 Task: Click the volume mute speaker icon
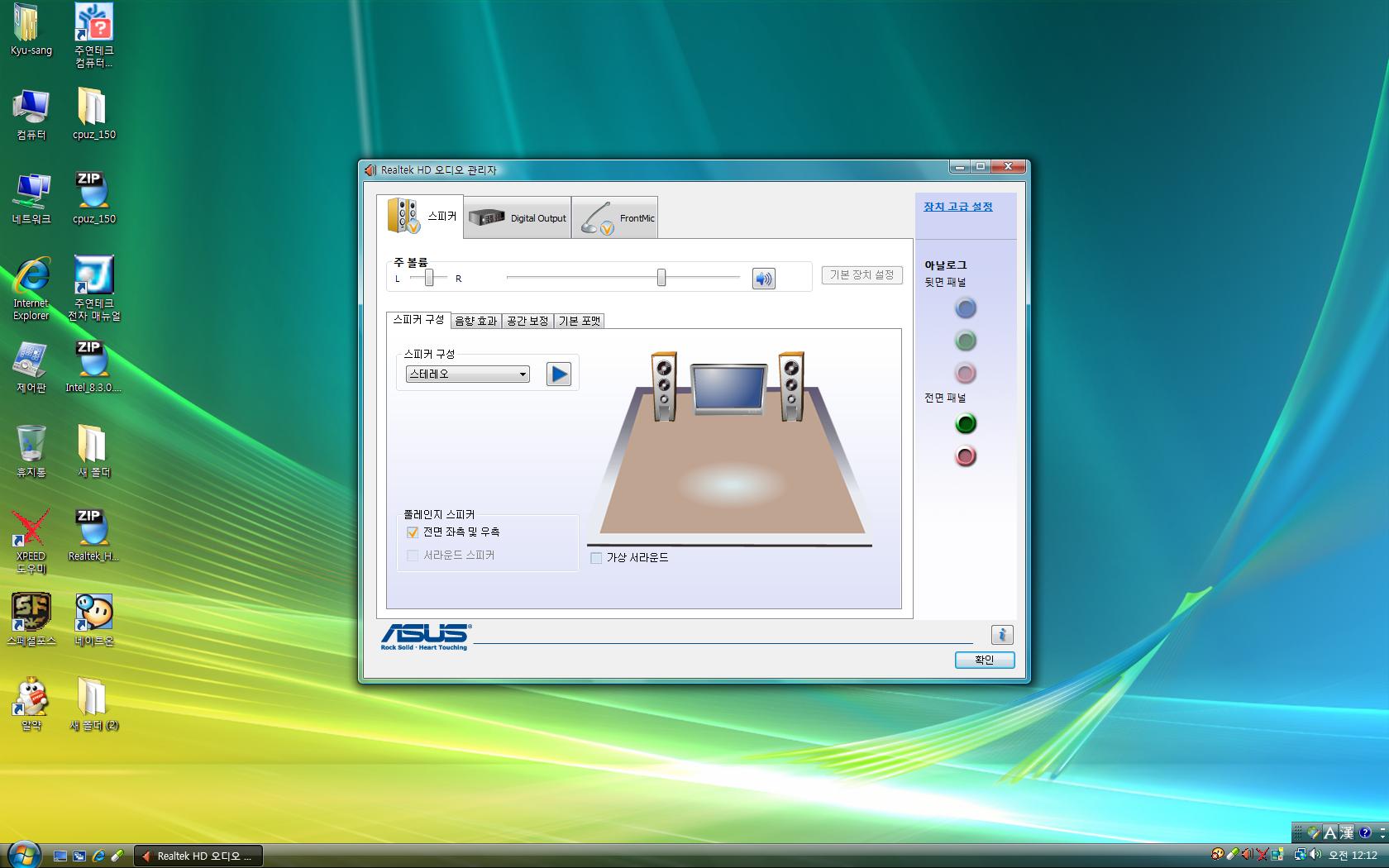click(763, 279)
